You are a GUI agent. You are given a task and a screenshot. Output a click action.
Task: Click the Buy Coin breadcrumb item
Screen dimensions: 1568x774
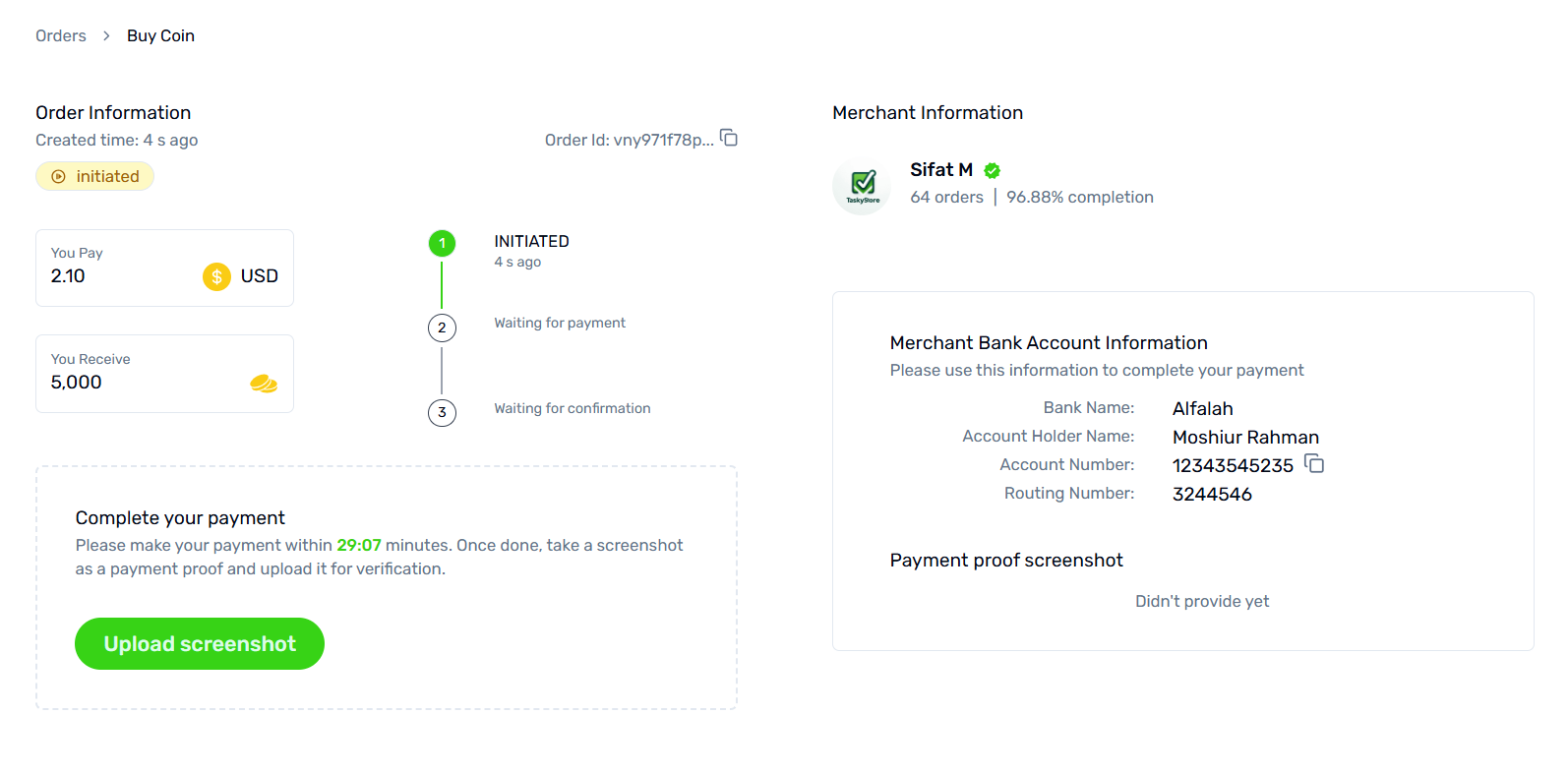point(160,35)
